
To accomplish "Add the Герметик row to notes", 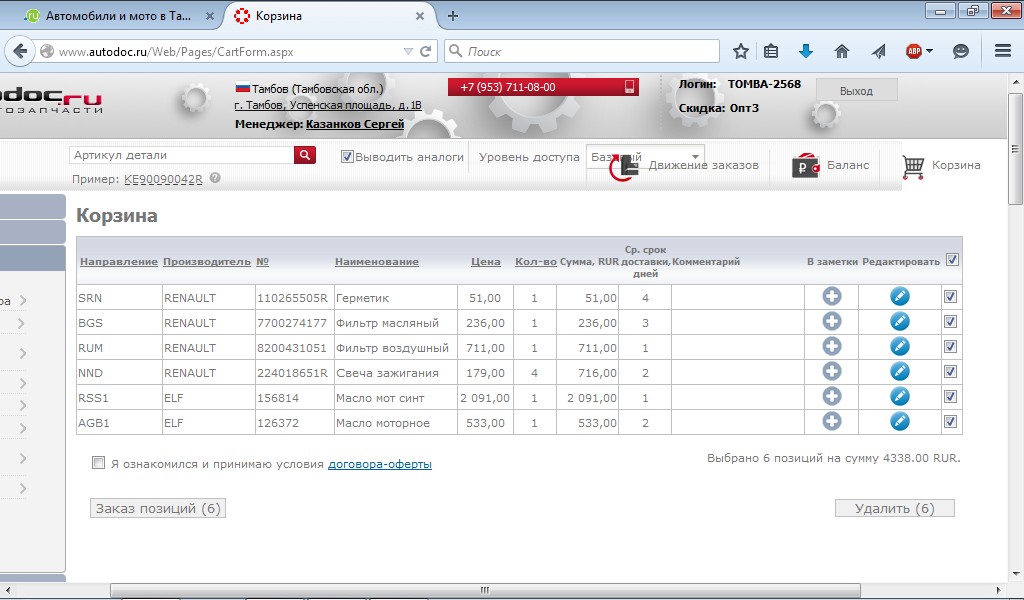I will (831, 296).
